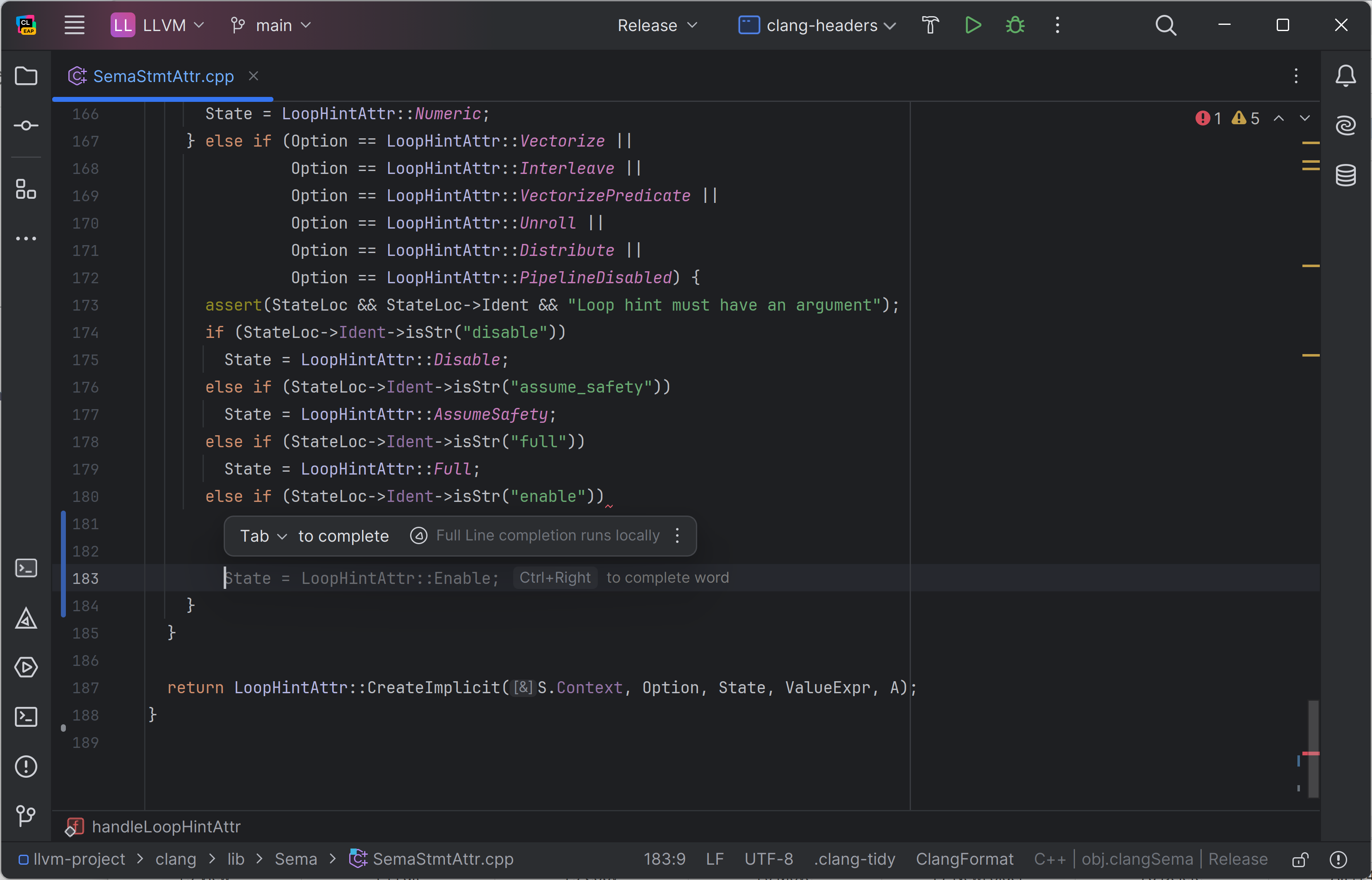Open the hamburger menu top-left
This screenshot has width=1372, height=880.
coord(74,25)
